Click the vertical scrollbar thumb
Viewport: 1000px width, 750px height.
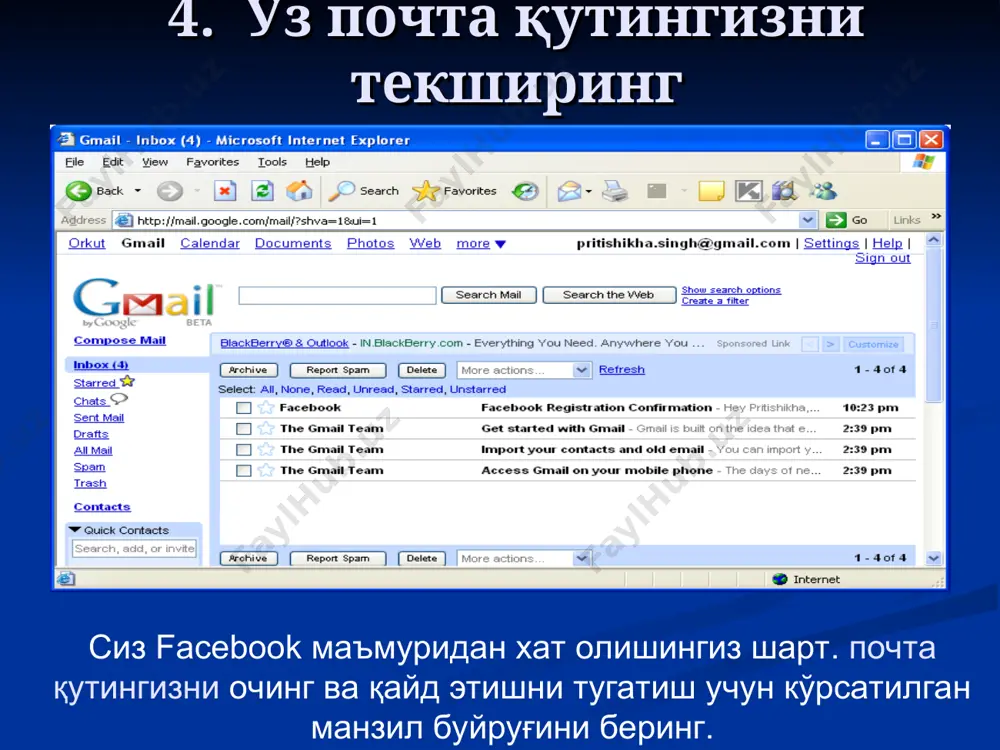tap(933, 325)
